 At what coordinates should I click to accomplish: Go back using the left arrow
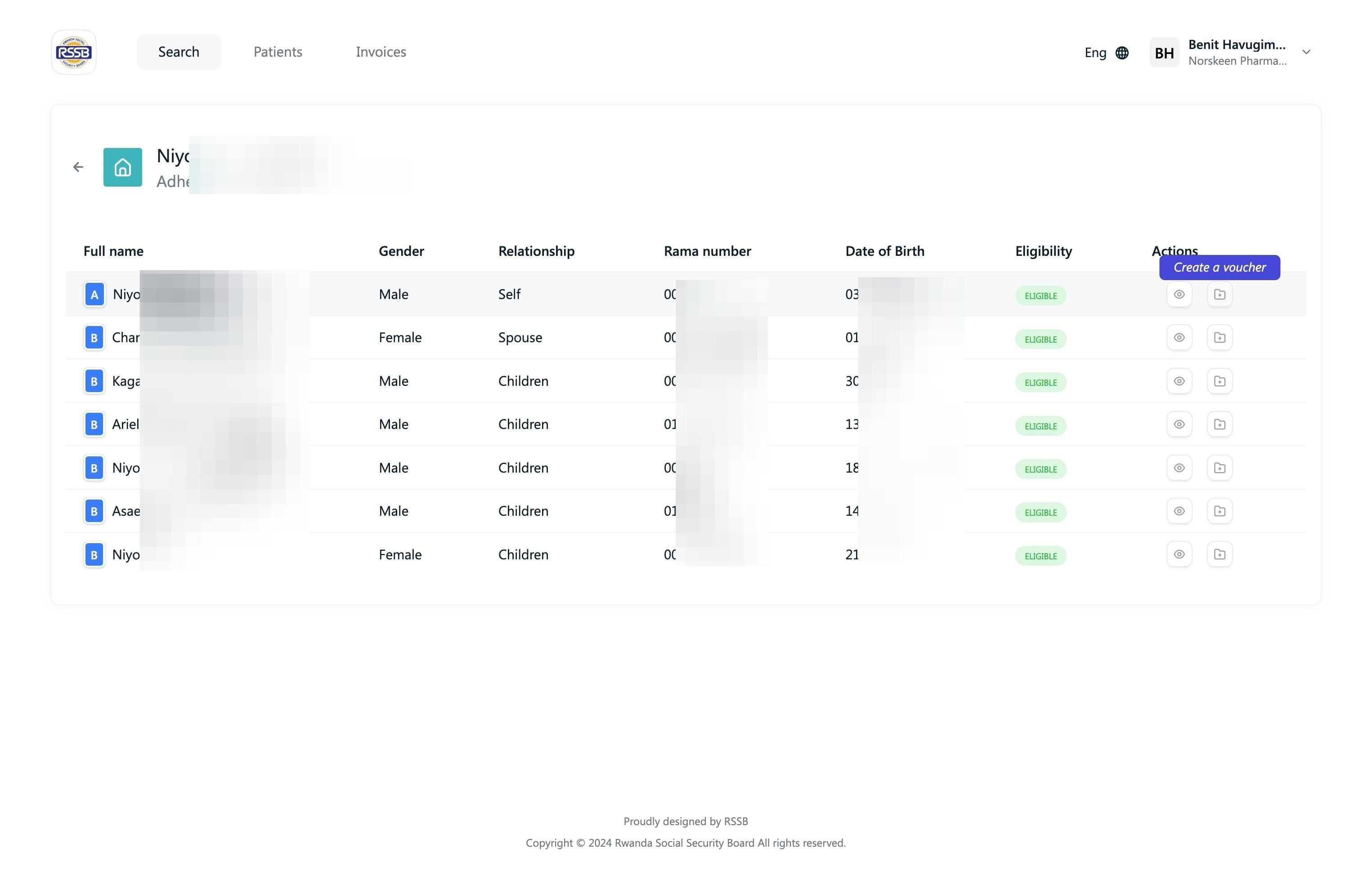[x=78, y=167]
